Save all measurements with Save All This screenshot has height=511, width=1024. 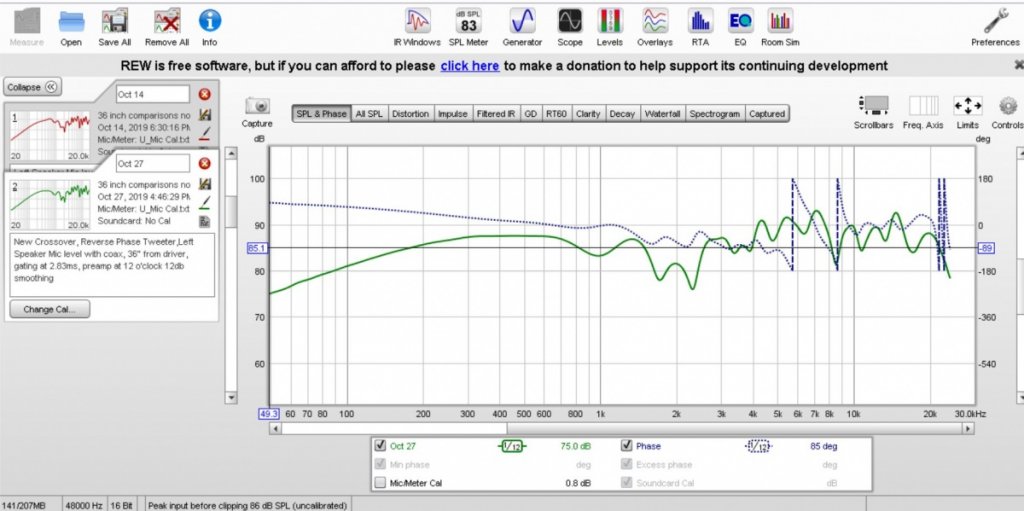click(114, 22)
